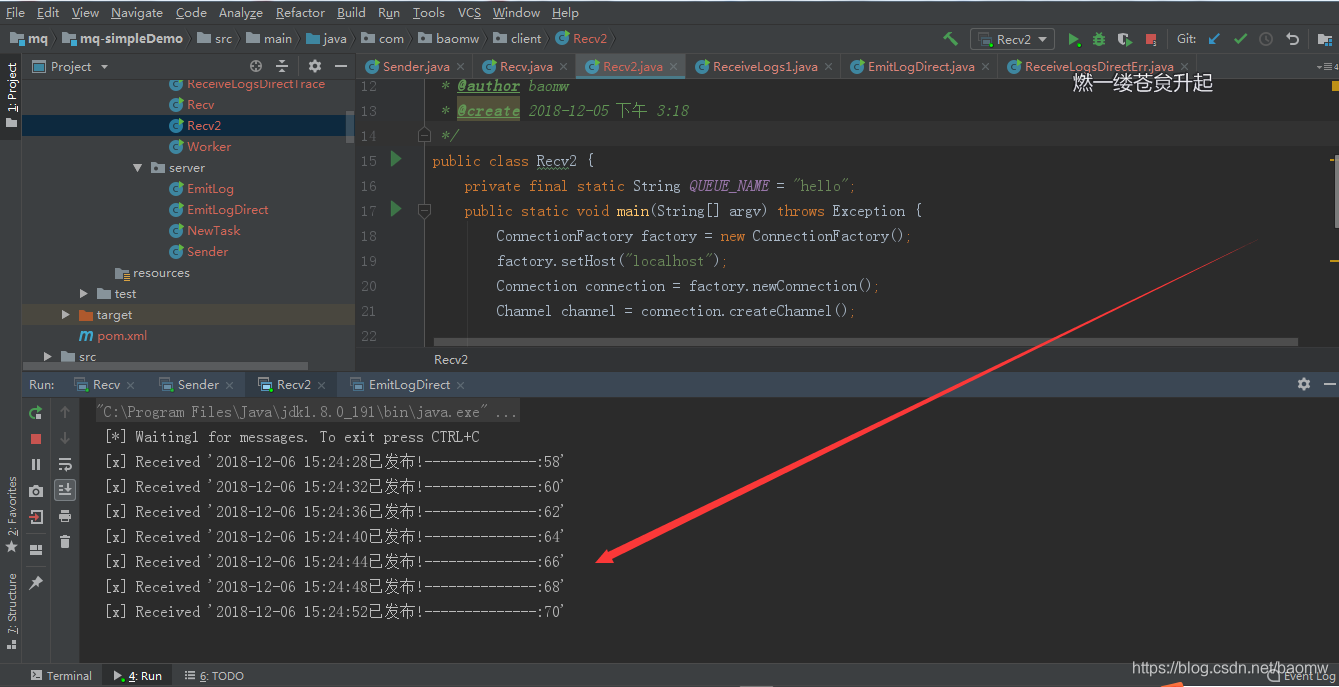The image size is (1339, 687).
Task: Toggle scroll to end in the console
Action: click(x=65, y=489)
